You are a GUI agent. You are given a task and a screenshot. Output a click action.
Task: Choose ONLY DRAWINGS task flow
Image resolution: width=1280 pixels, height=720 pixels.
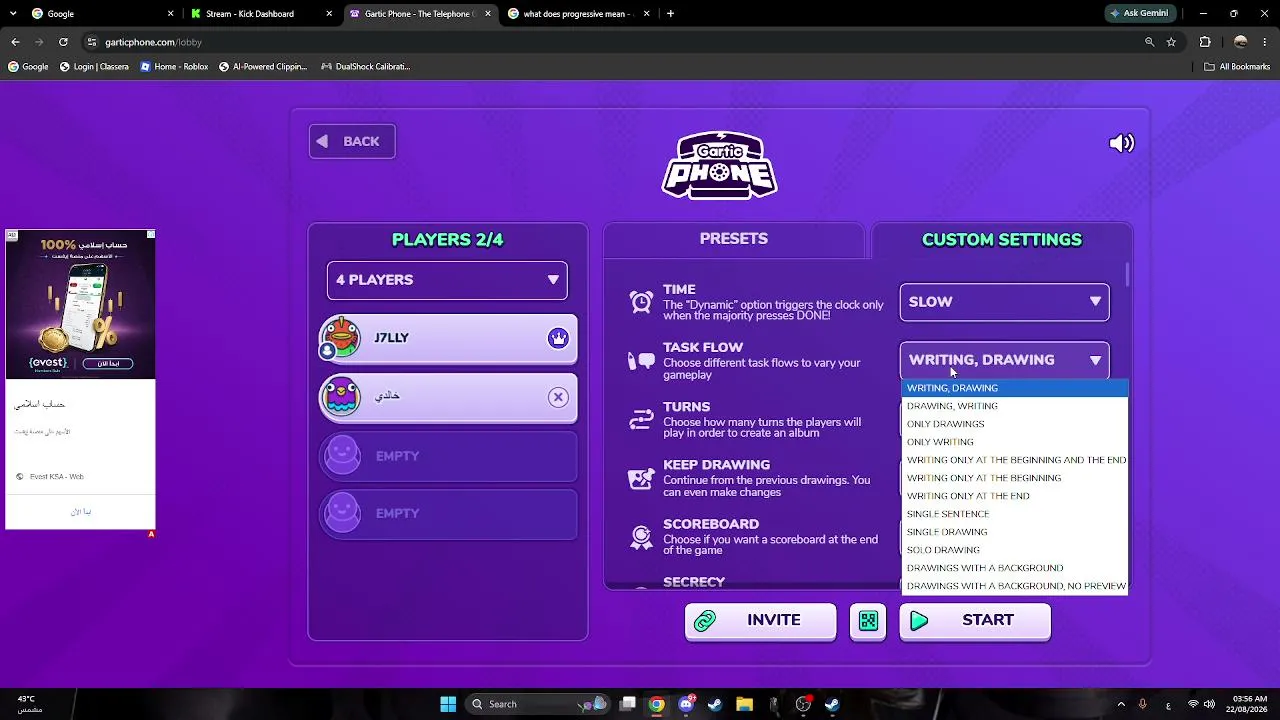pyautogui.click(x=1015, y=424)
